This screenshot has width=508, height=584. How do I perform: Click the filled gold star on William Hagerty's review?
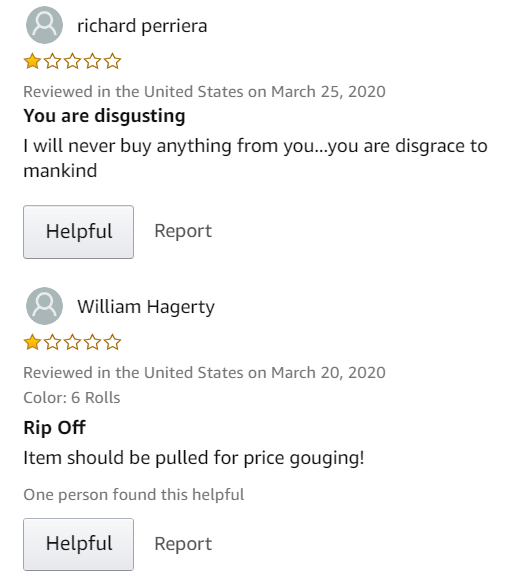(x=32, y=342)
